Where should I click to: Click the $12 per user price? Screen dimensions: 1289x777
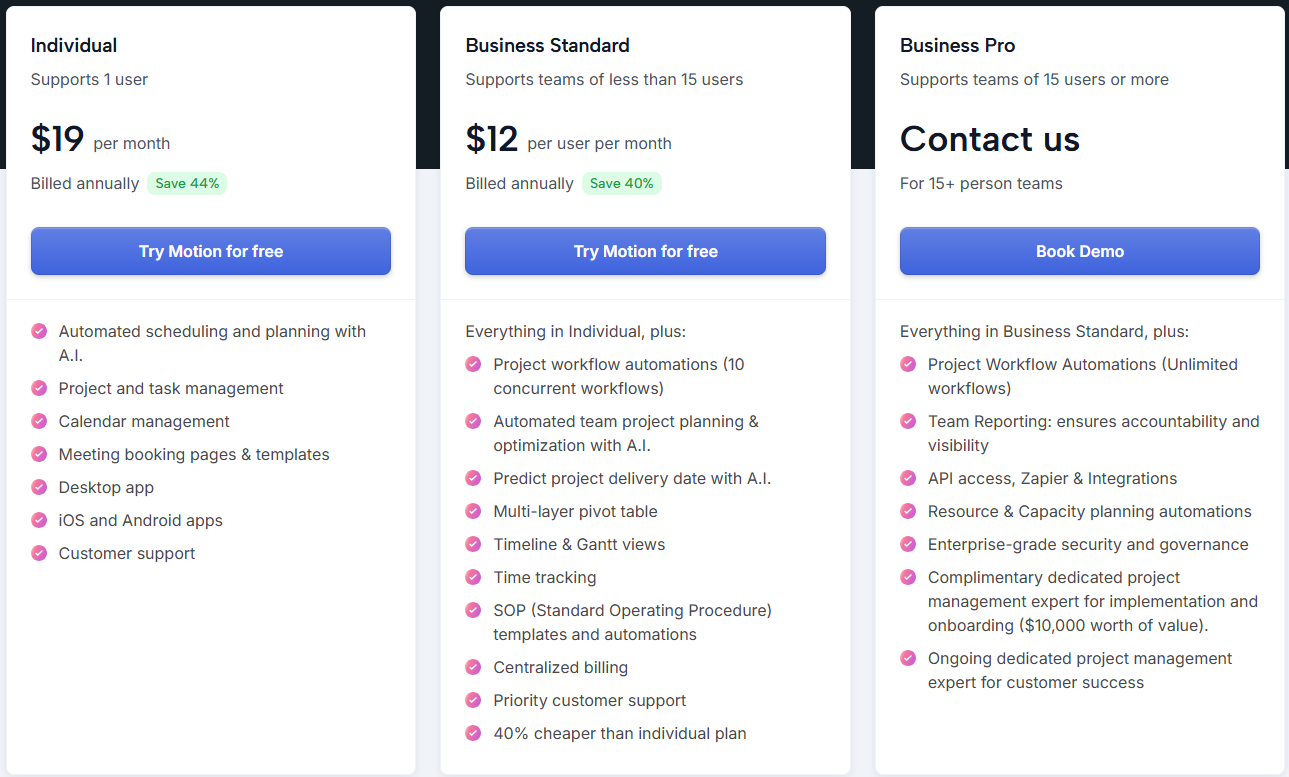492,139
